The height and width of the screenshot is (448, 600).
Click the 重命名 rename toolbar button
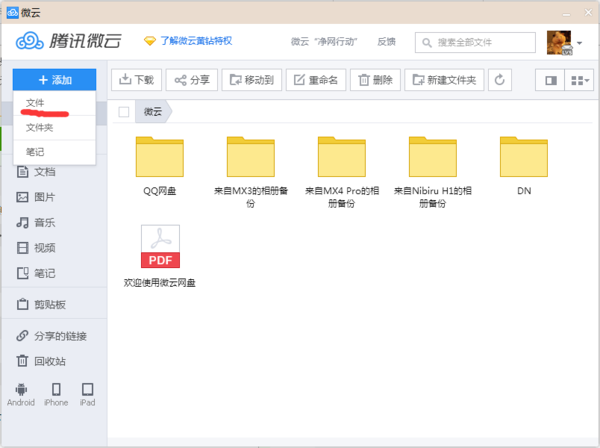[316, 80]
